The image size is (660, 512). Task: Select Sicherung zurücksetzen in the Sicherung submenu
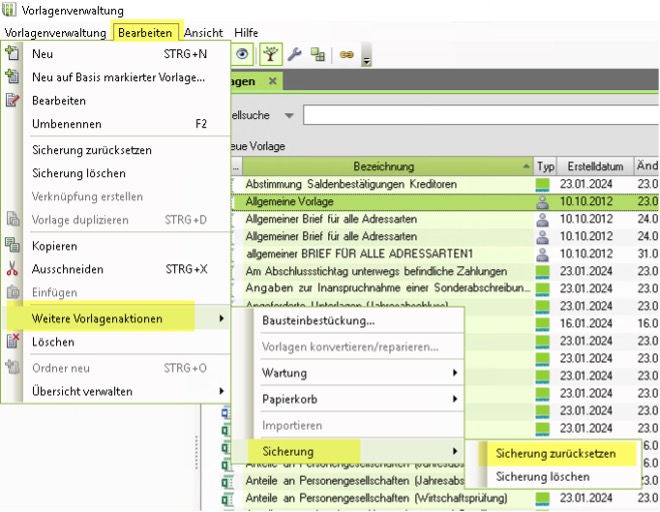pos(555,453)
